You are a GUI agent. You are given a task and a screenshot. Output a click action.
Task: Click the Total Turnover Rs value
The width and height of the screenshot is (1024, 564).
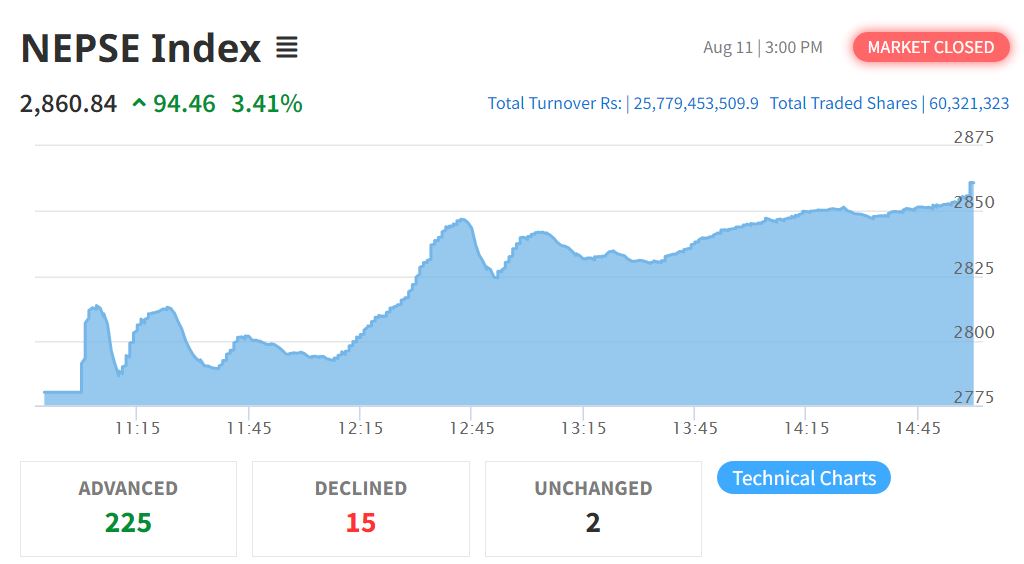[696, 103]
